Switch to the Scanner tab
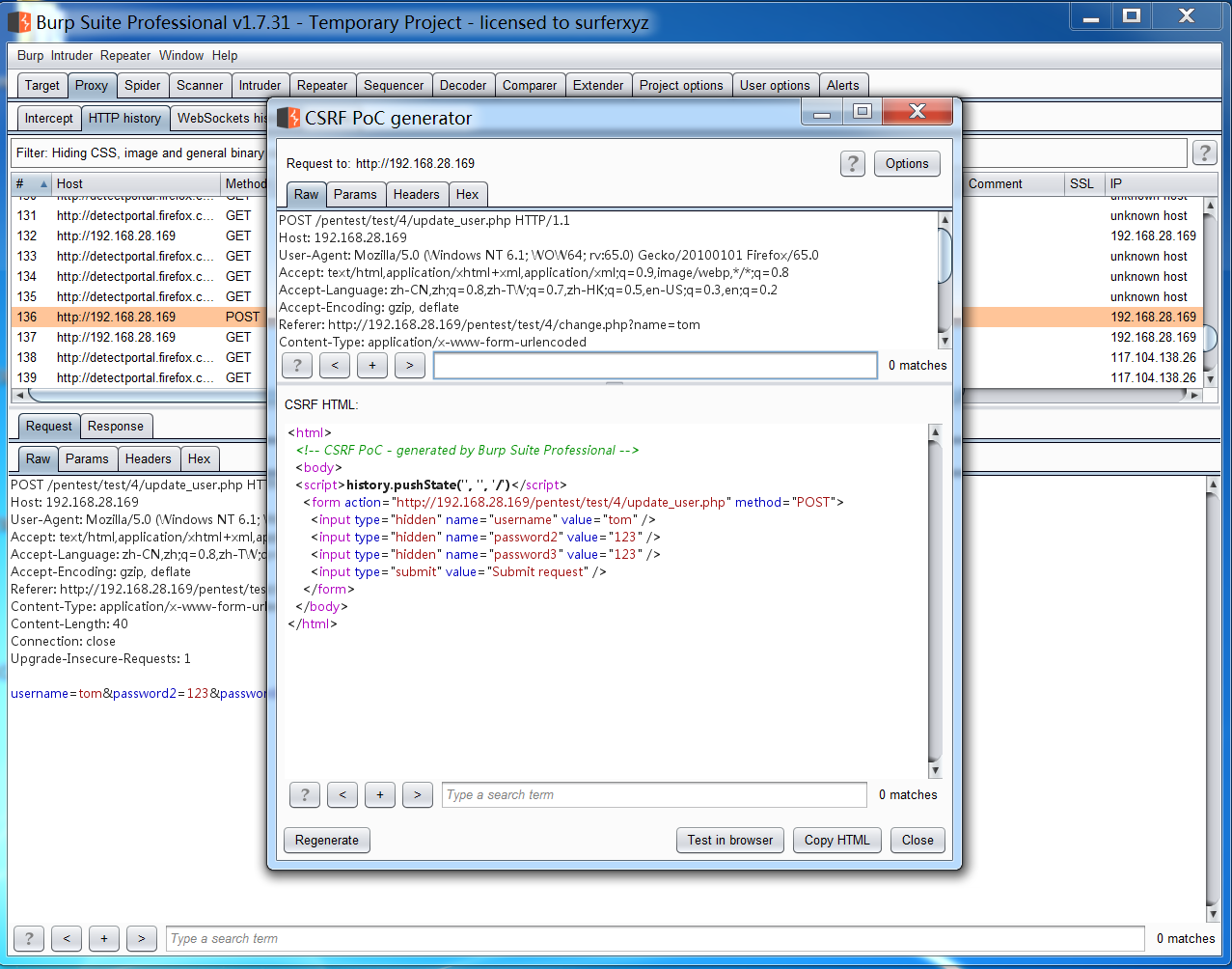The height and width of the screenshot is (969, 1232). pyautogui.click(x=200, y=85)
